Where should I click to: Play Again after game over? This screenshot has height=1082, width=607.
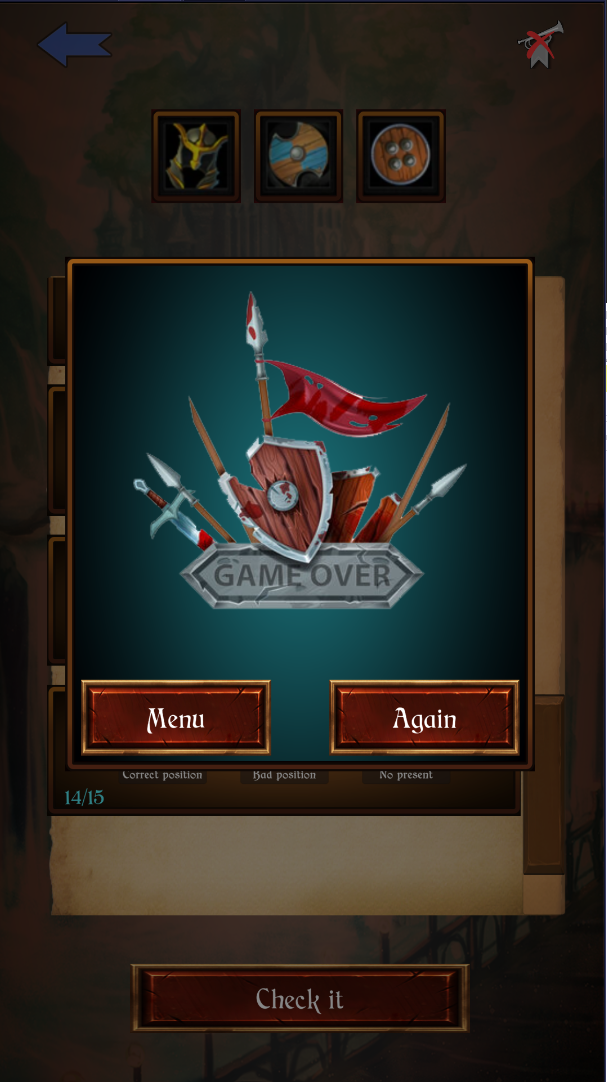[x=424, y=718]
